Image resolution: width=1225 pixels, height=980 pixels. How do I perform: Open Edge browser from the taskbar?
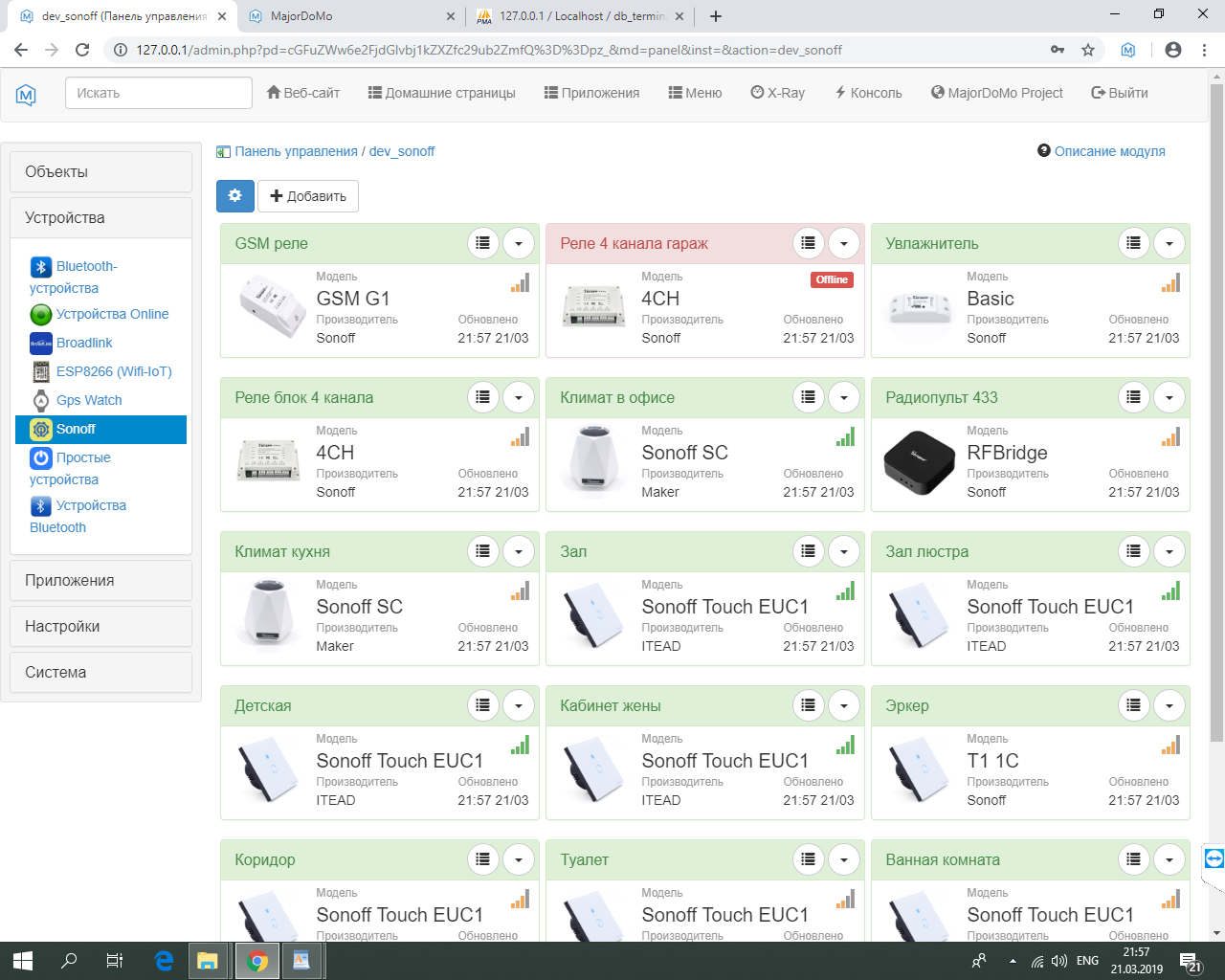164,961
